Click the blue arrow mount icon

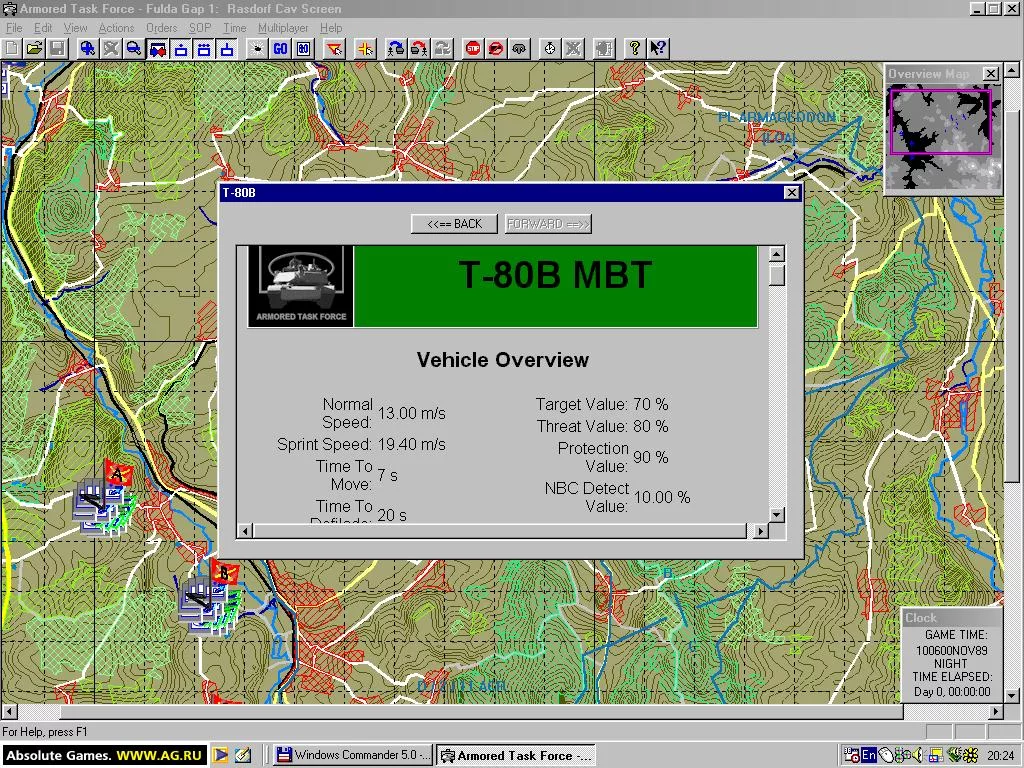[x=396, y=48]
